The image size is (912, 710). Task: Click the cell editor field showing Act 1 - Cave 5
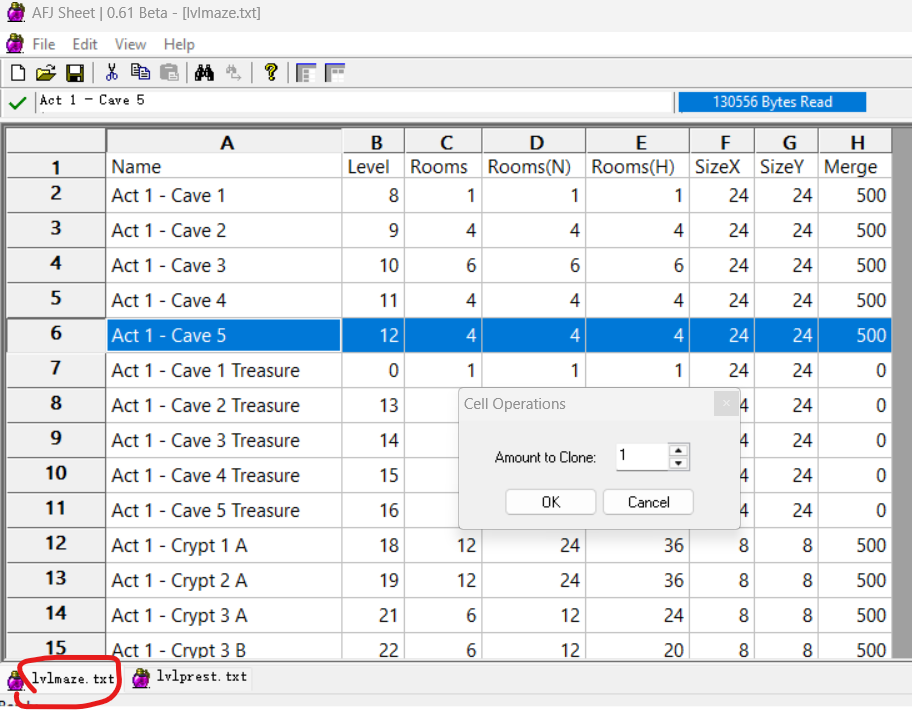tap(355, 101)
